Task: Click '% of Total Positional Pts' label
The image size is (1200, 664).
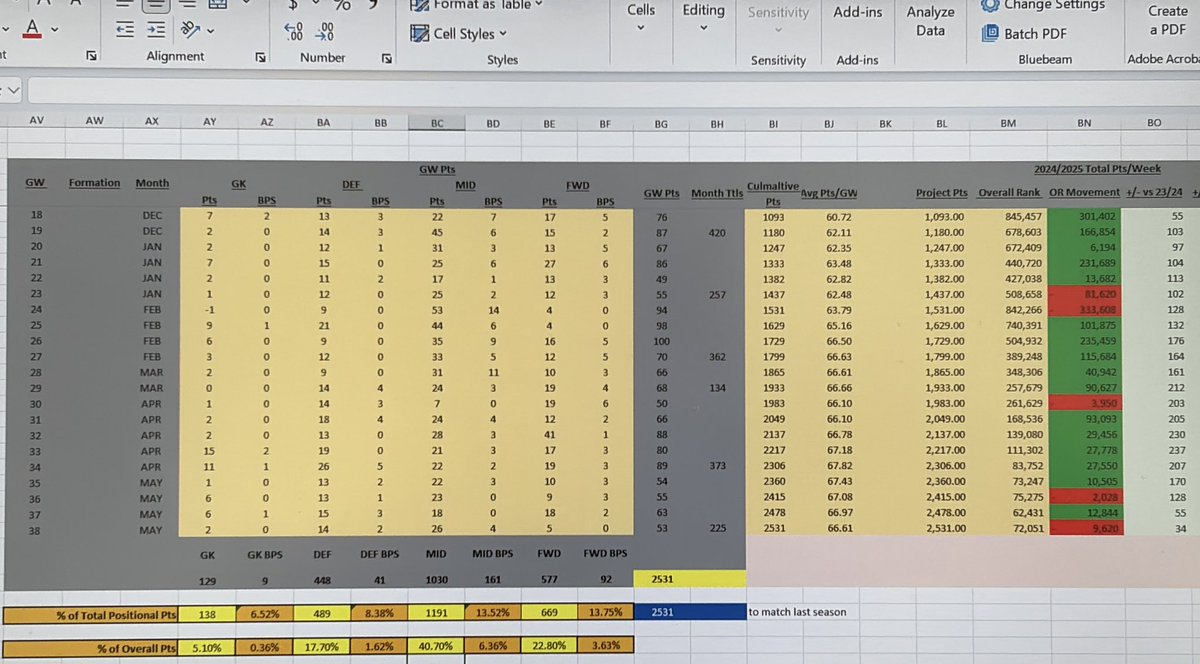Action: click(91, 614)
